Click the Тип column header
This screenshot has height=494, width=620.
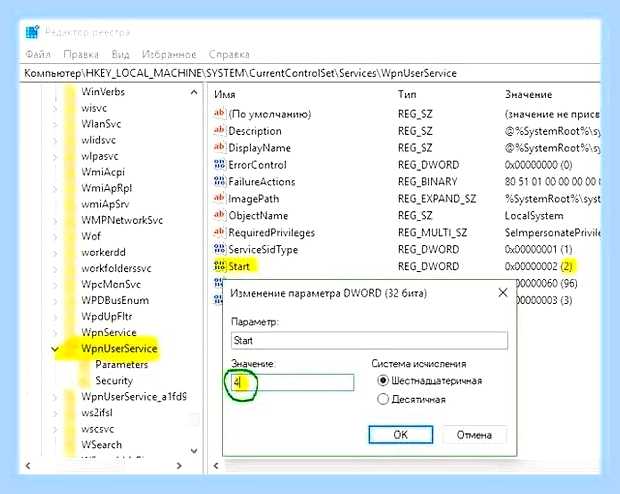click(407, 95)
